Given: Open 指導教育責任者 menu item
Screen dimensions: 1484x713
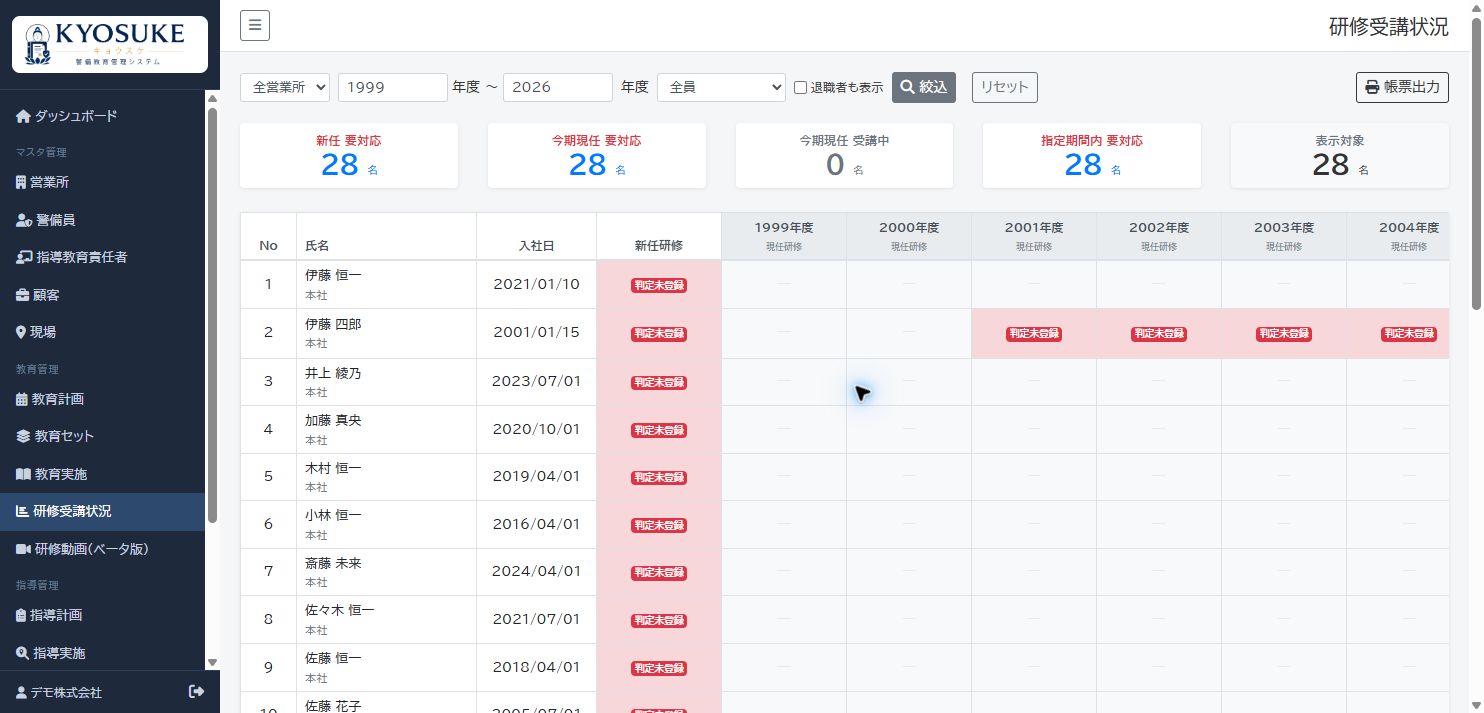Looking at the screenshot, I should click(x=72, y=257).
